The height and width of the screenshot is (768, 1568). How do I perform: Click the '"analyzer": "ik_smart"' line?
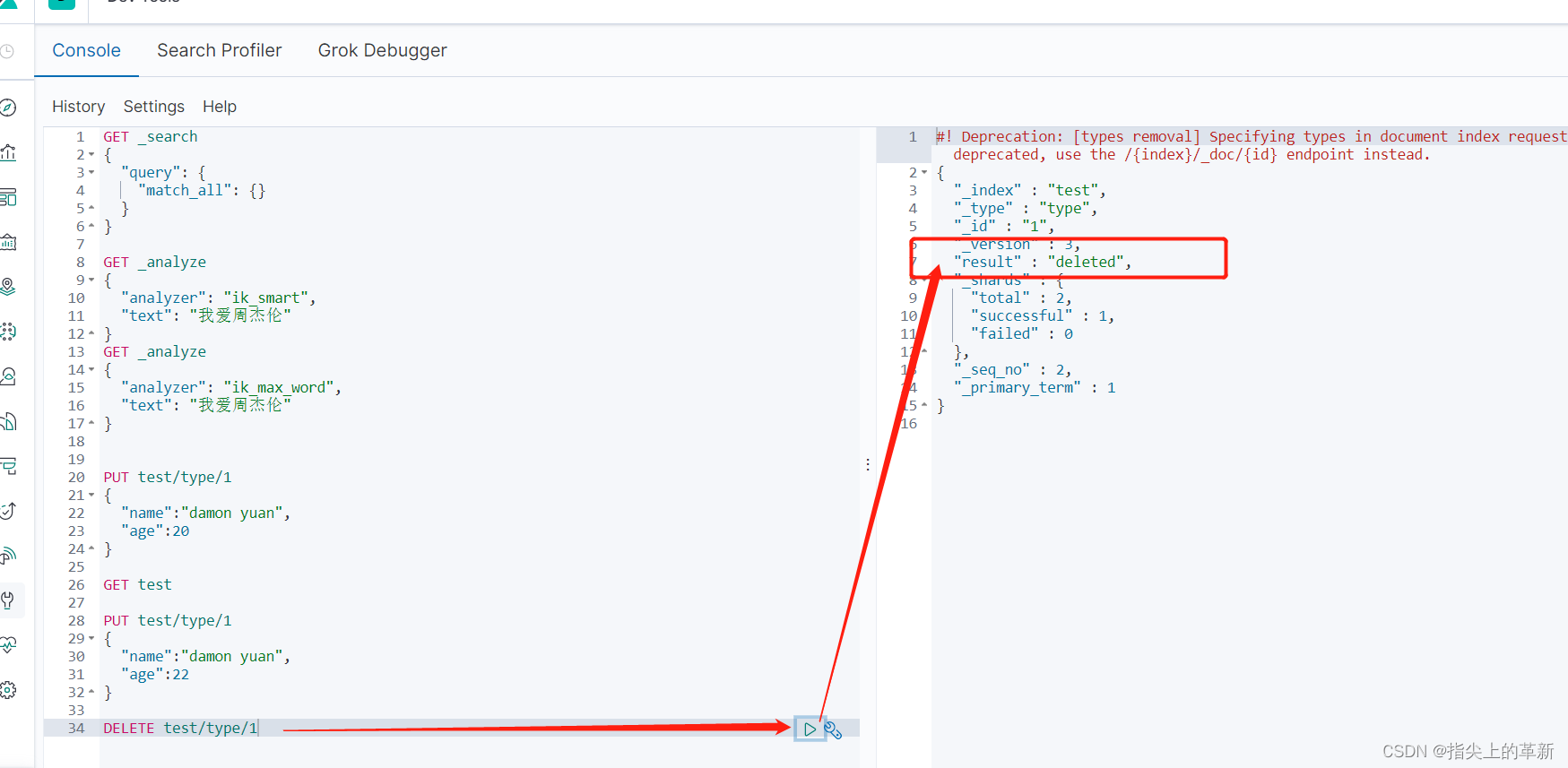click(218, 298)
